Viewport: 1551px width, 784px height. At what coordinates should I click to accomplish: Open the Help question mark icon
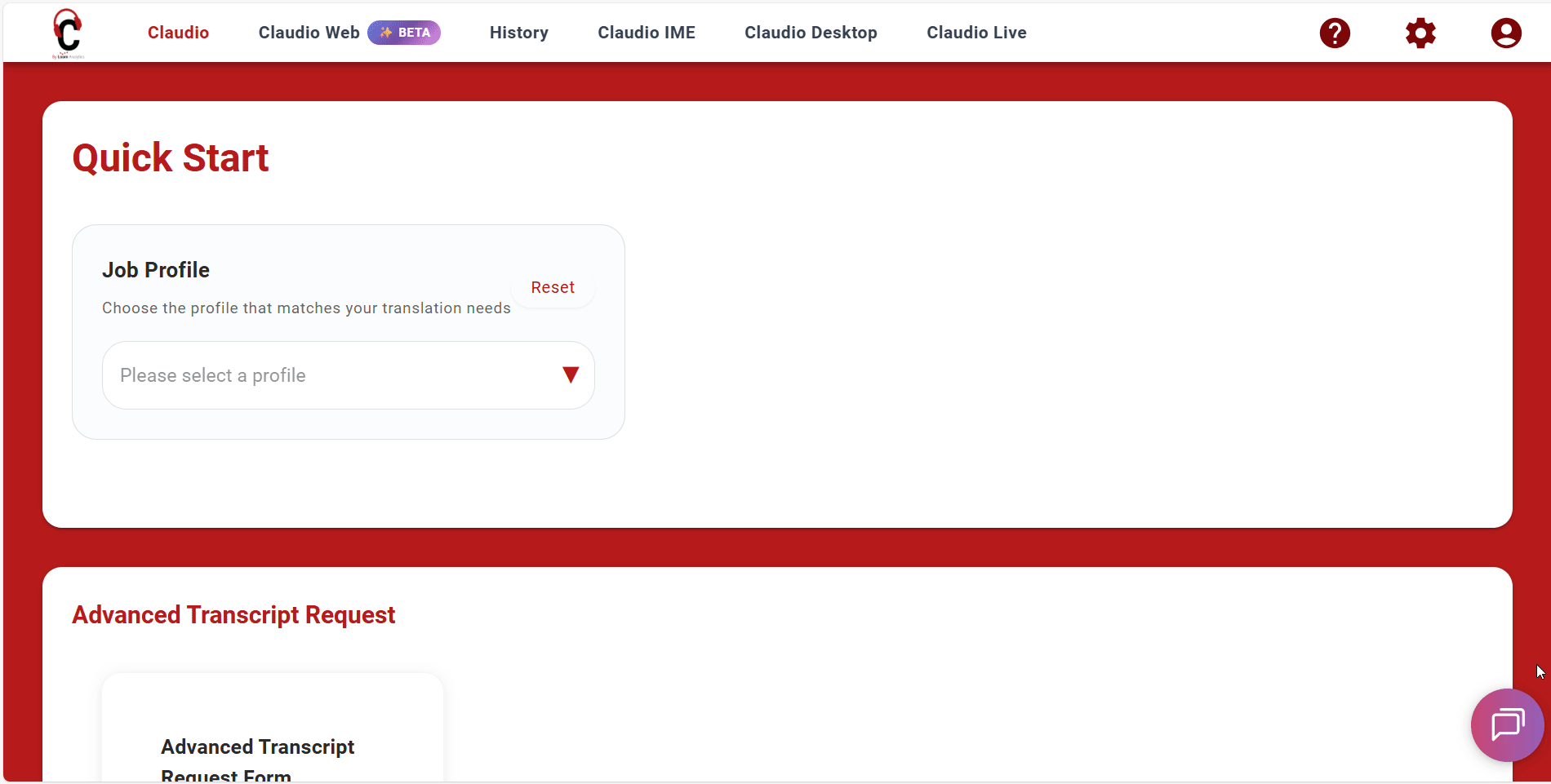pos(1335,33)
